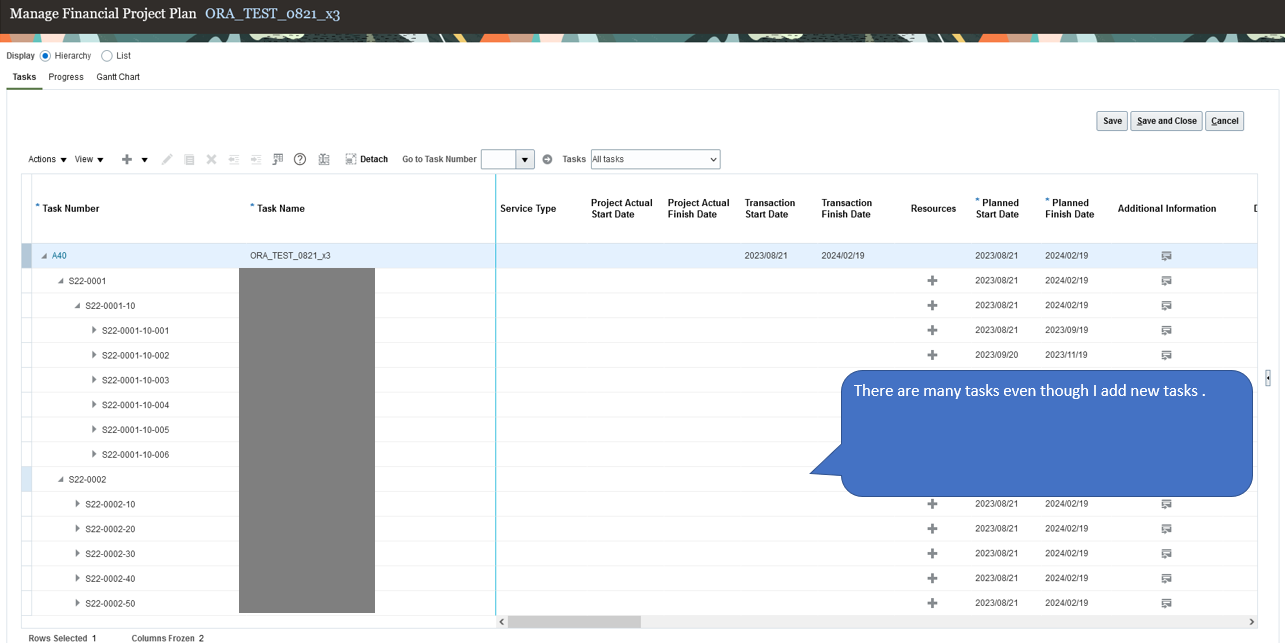Click the Go to Task Number input field
Viewport: 1285px width, 643px height.
[498, 159]
